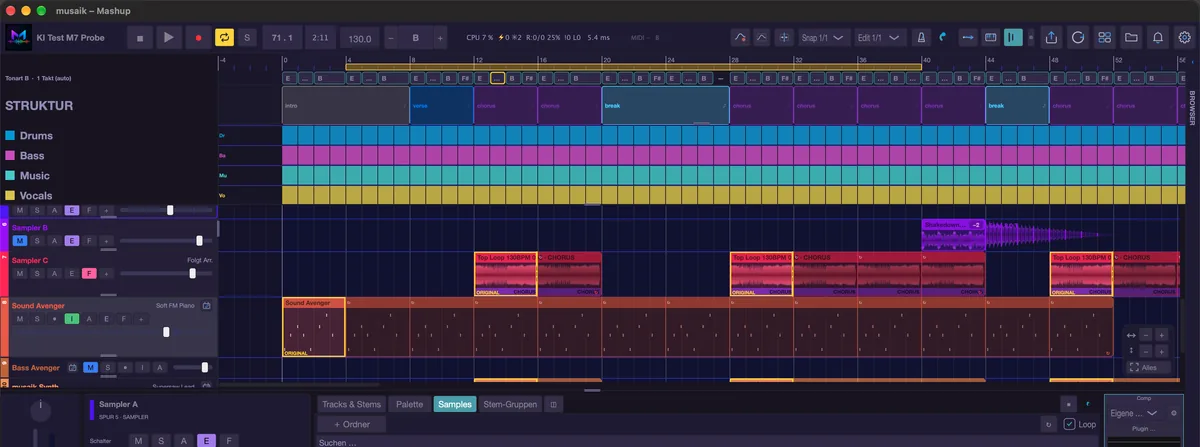
Task: Select the automation curve with red dot tool
Action: (x=740, y=38)
